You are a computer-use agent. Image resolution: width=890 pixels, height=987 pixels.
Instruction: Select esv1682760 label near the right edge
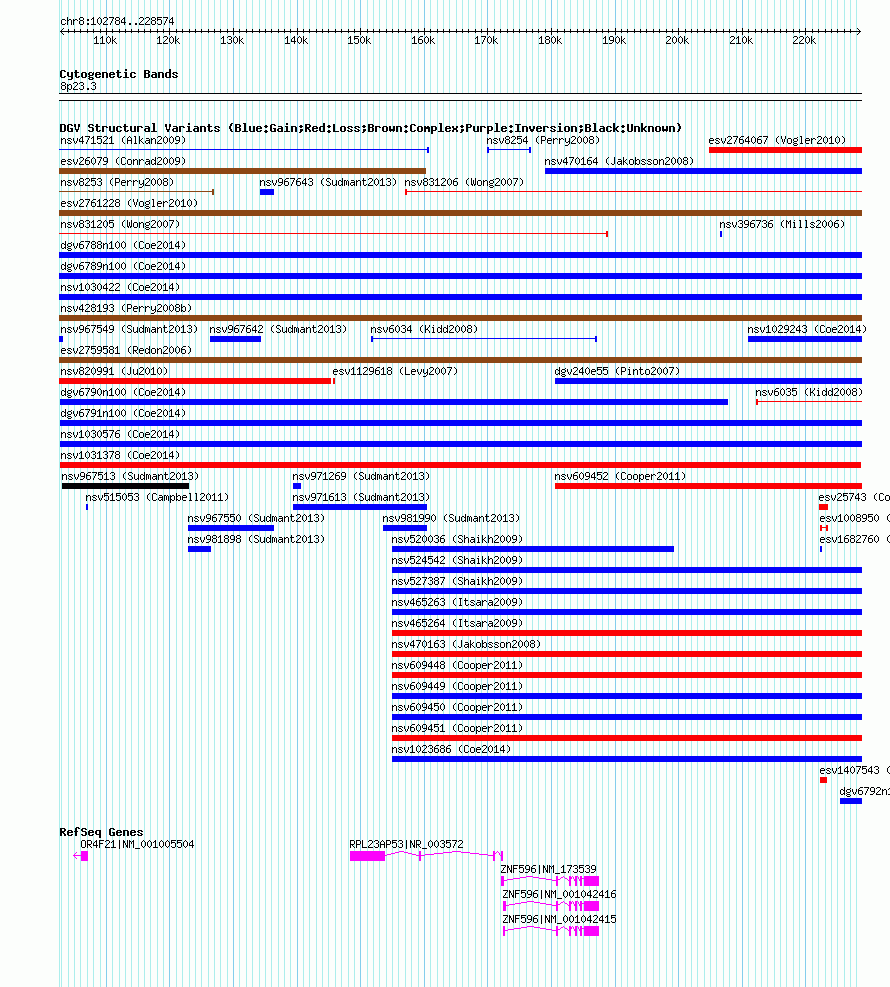tap(854, 539)
